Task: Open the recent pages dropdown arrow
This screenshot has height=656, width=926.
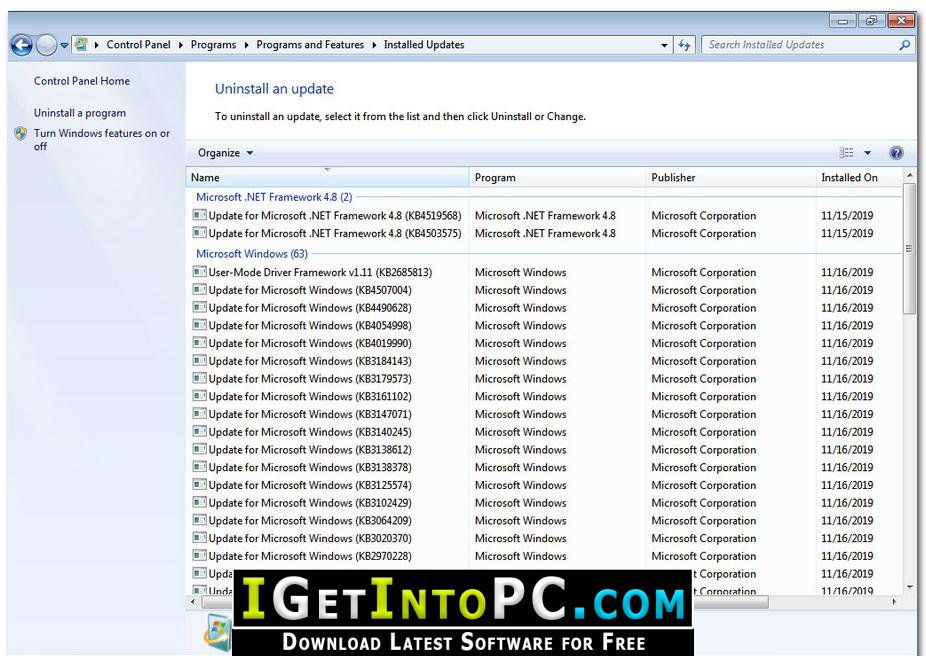Action: coord(64,45)
